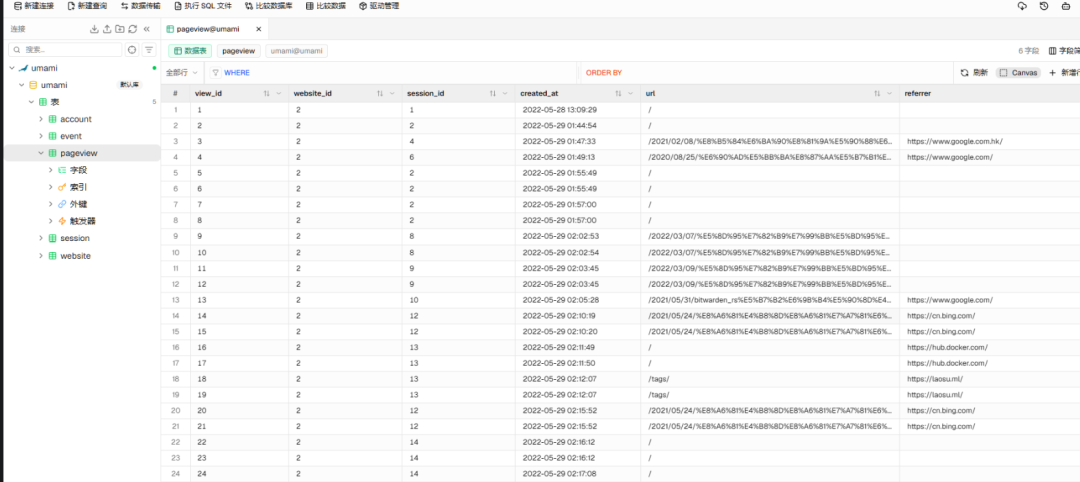Collapse the umami connection node

pyautogui.click(x=12, y=68)
